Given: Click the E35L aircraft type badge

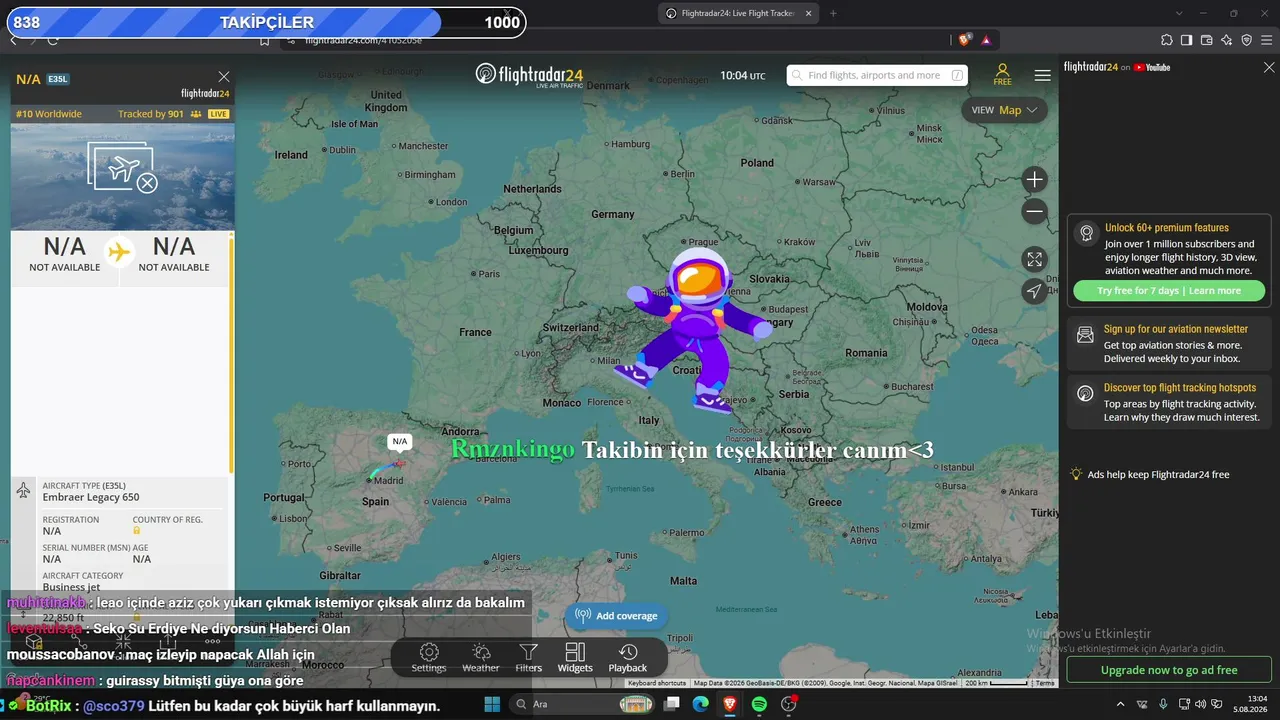Looking at the screenshot, I should 58,79.
